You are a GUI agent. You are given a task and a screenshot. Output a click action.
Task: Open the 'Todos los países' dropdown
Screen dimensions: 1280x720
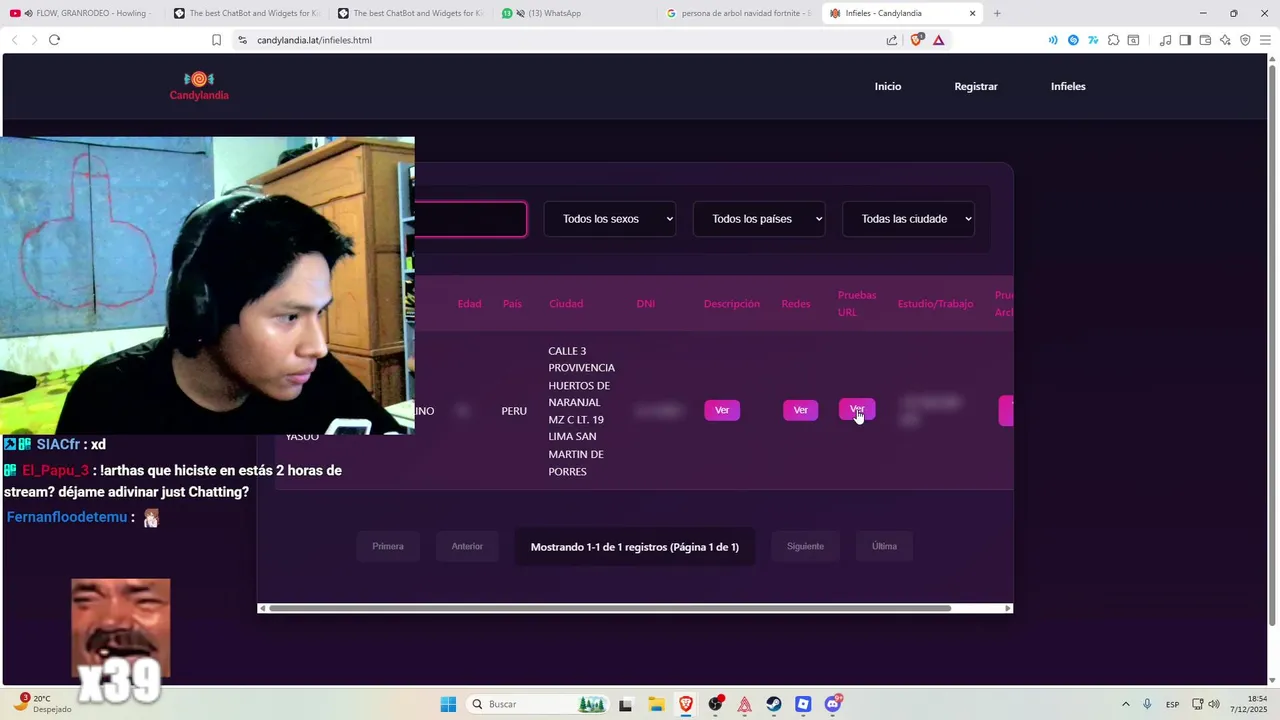pyautogui.click(x=759, y=219)
